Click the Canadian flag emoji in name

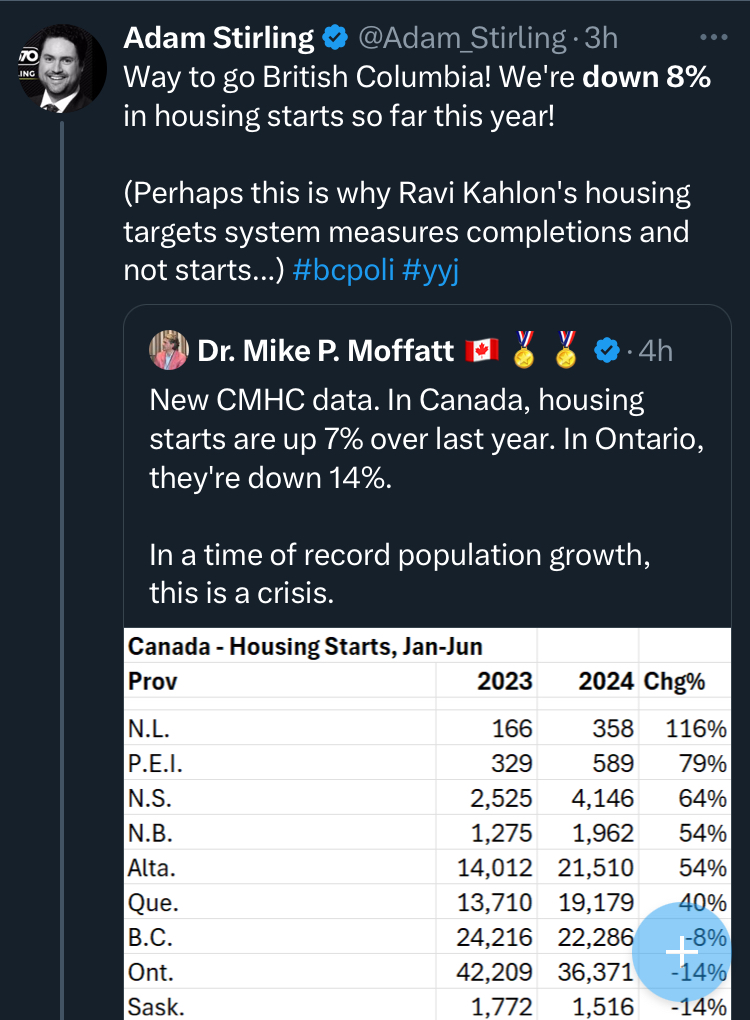point(482,350)
